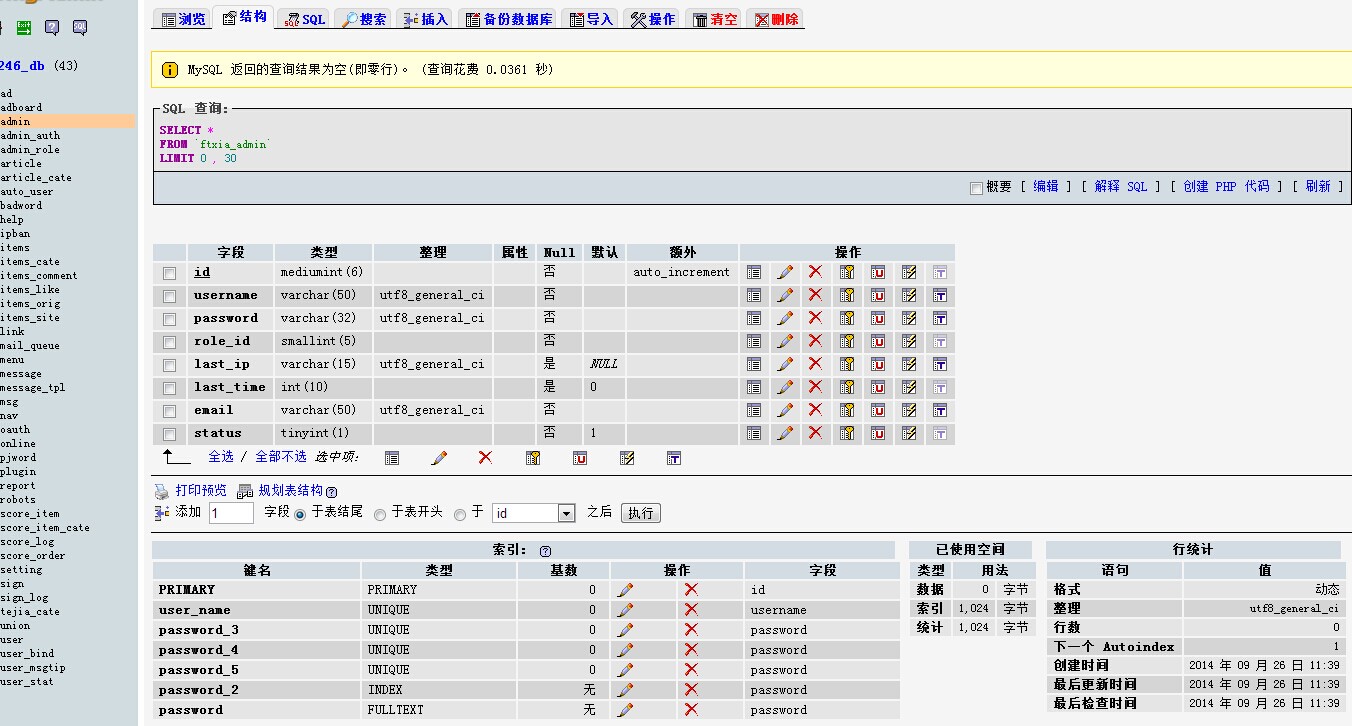Screen dimensions: 1352x726
Task: Open user_stat table in sidebar
Action: pos(27,682)
